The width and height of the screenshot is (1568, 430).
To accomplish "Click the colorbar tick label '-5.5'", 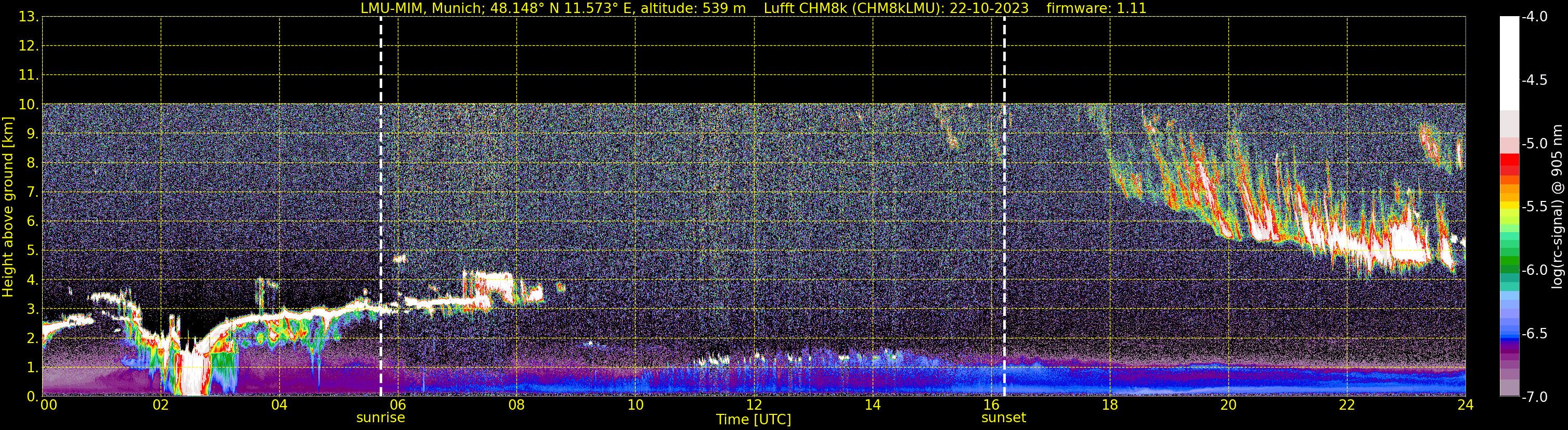I will [x=1534, y=207].
